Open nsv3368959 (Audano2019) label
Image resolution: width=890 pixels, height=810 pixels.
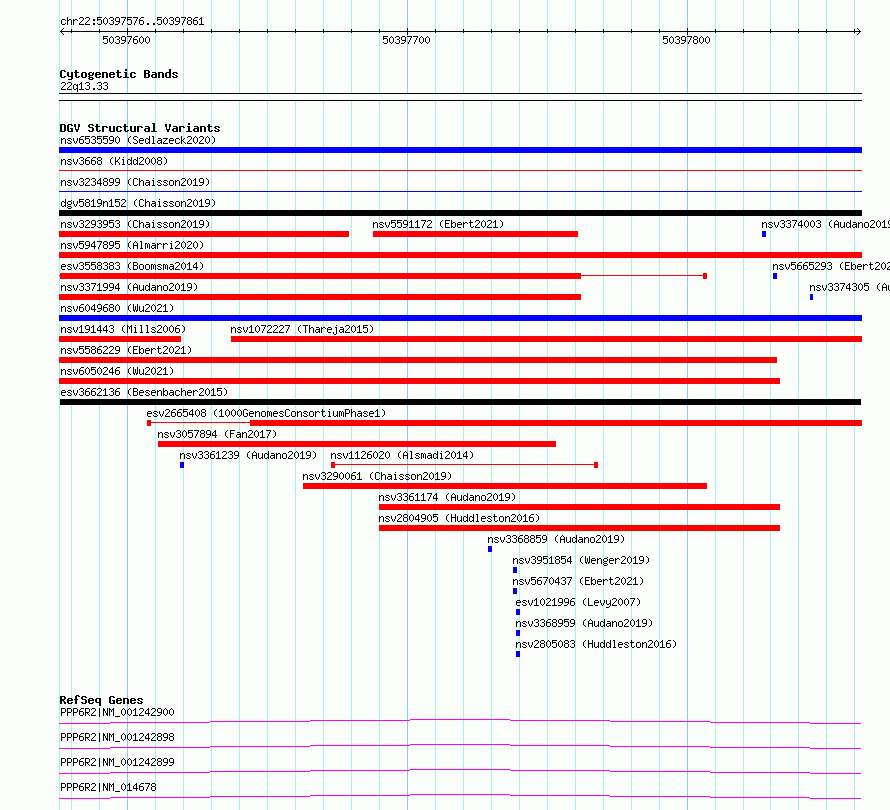pos(584,623)
